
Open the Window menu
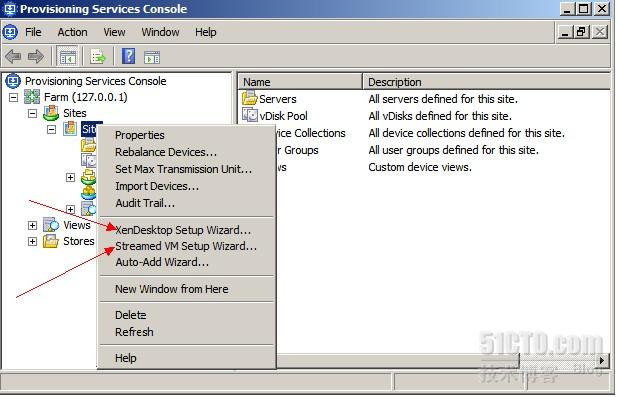[160, 32]
